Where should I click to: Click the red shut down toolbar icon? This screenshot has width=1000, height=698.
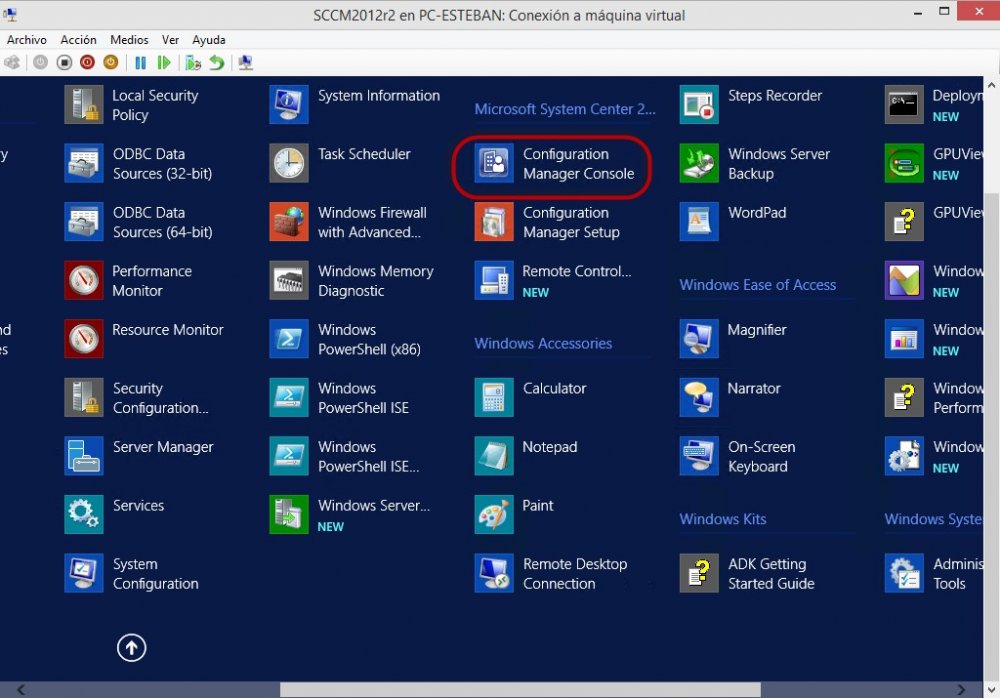[x=87, y=63]
